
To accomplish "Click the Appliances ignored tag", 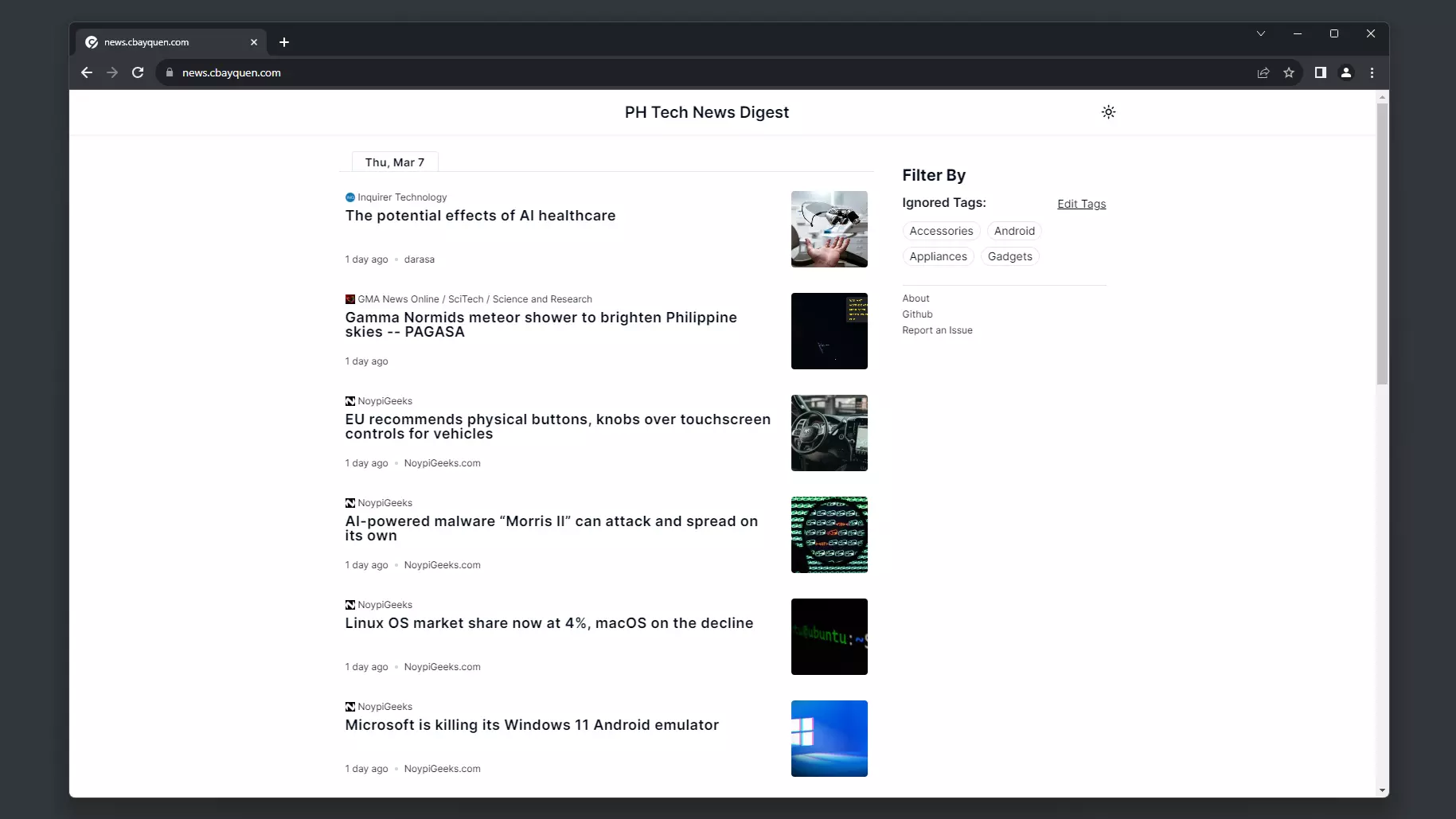I will tap(938, 256).
